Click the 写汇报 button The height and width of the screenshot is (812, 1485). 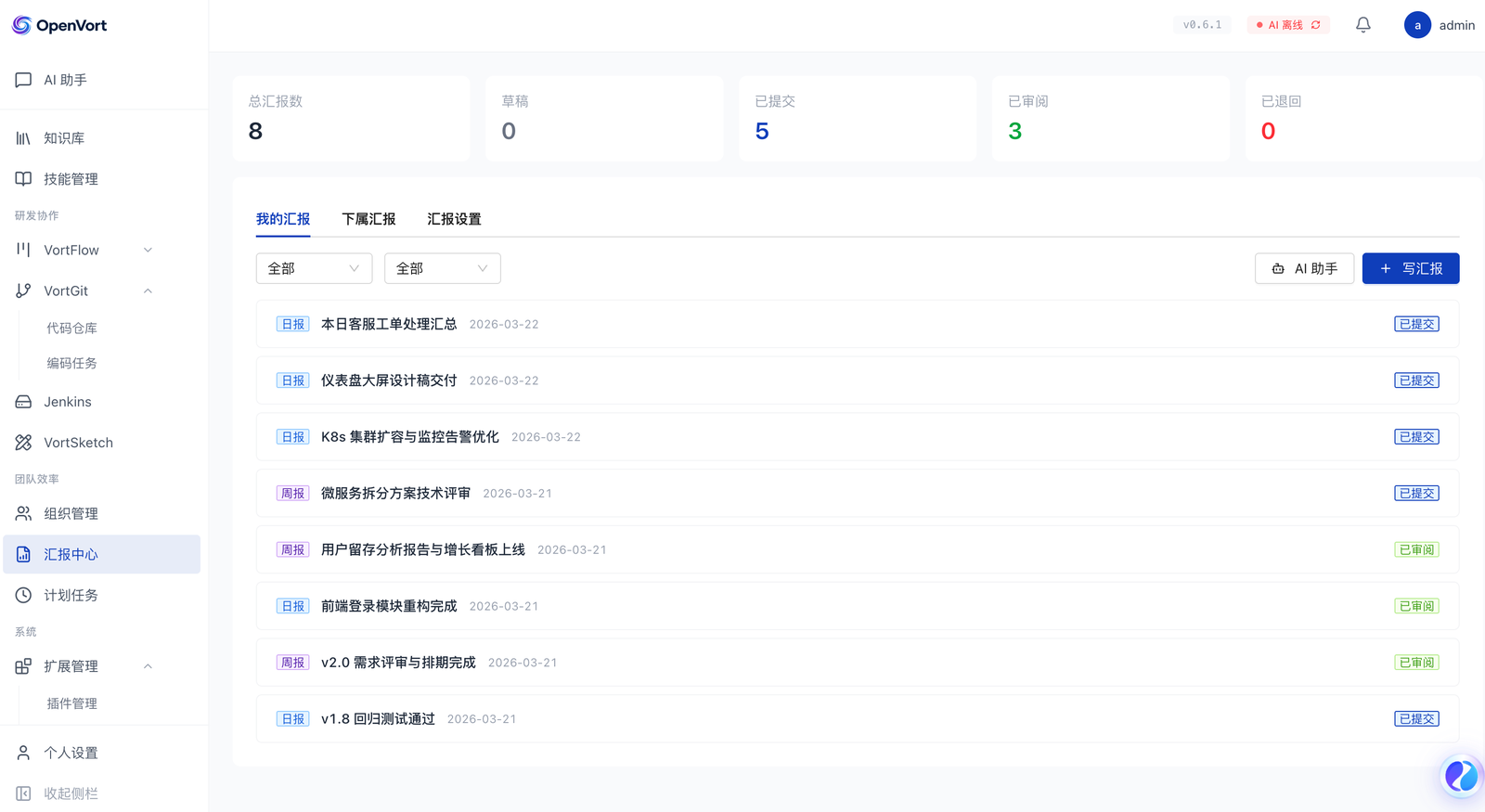pyautogui.click(x=1410, y=268)
